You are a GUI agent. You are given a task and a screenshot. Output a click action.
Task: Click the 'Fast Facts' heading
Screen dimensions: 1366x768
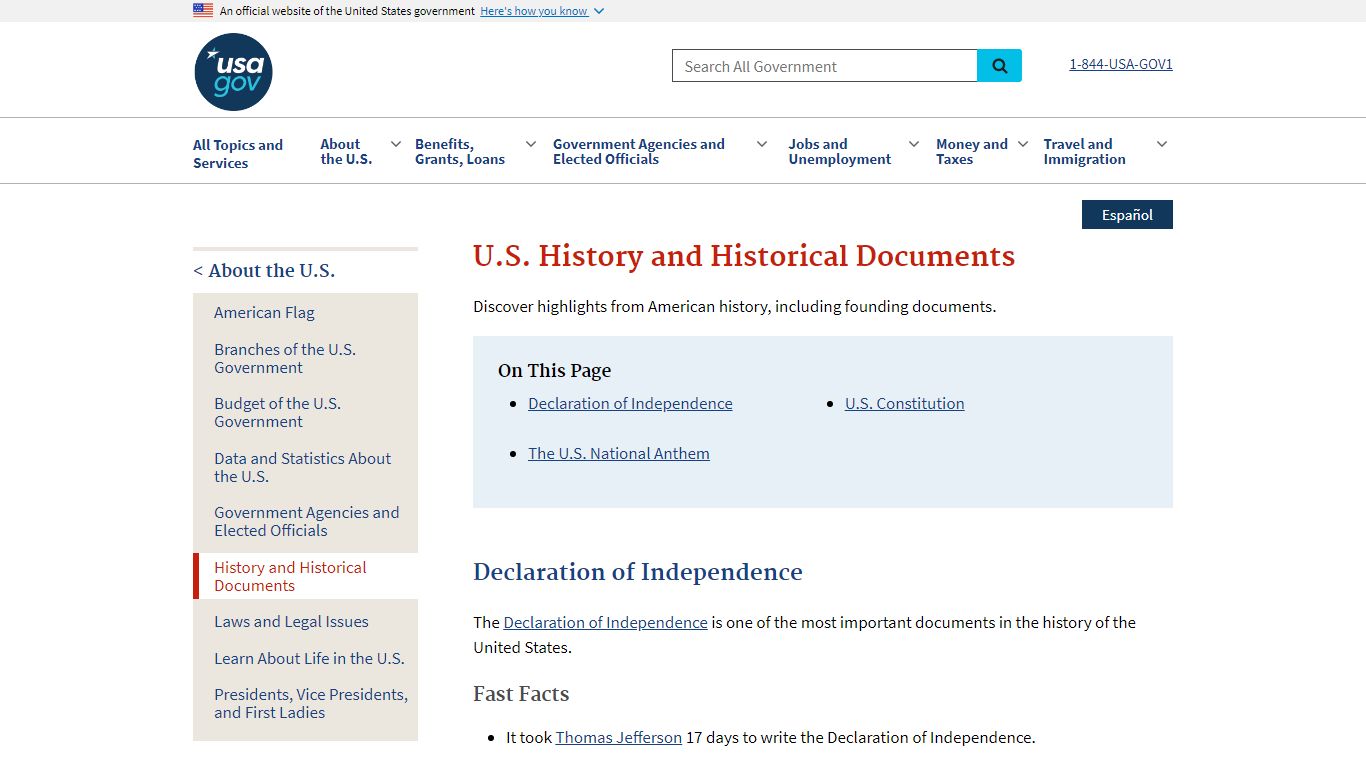521,694
